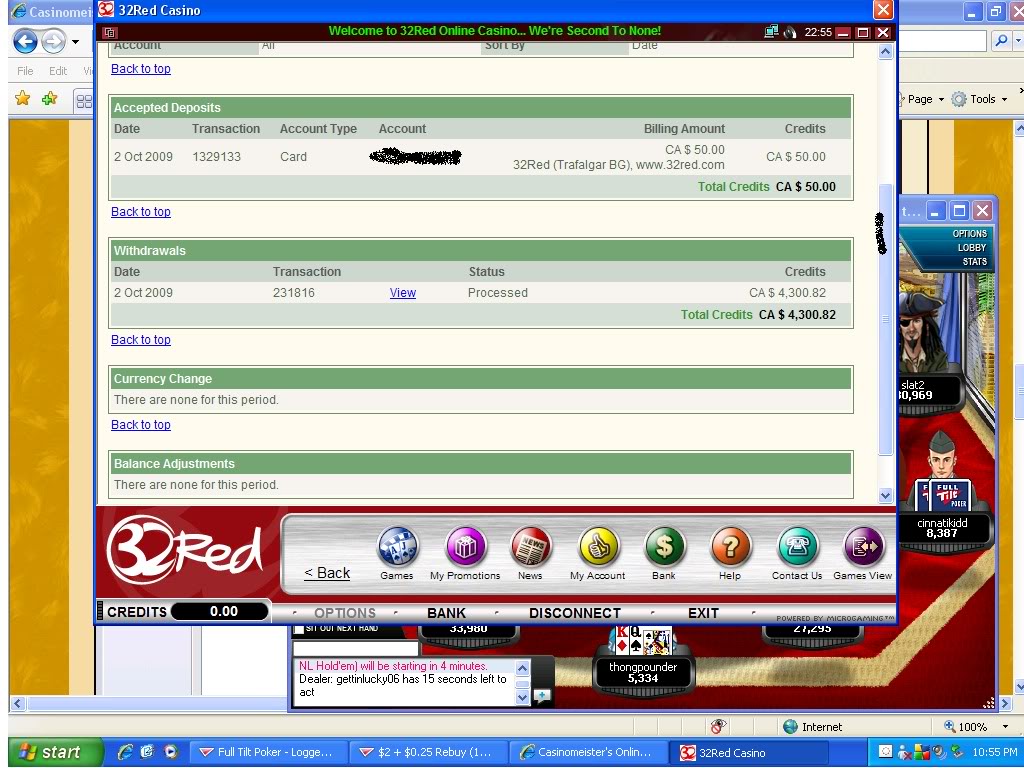Open the browser back-history dropdown arrow
The width and height of the screenshot is (1024, 768).
76,42
